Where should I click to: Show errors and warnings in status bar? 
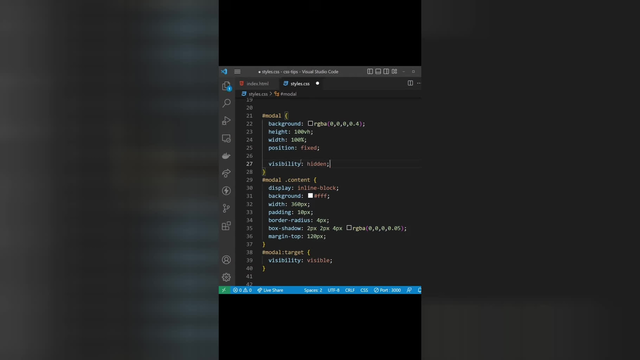click(242, 290)
